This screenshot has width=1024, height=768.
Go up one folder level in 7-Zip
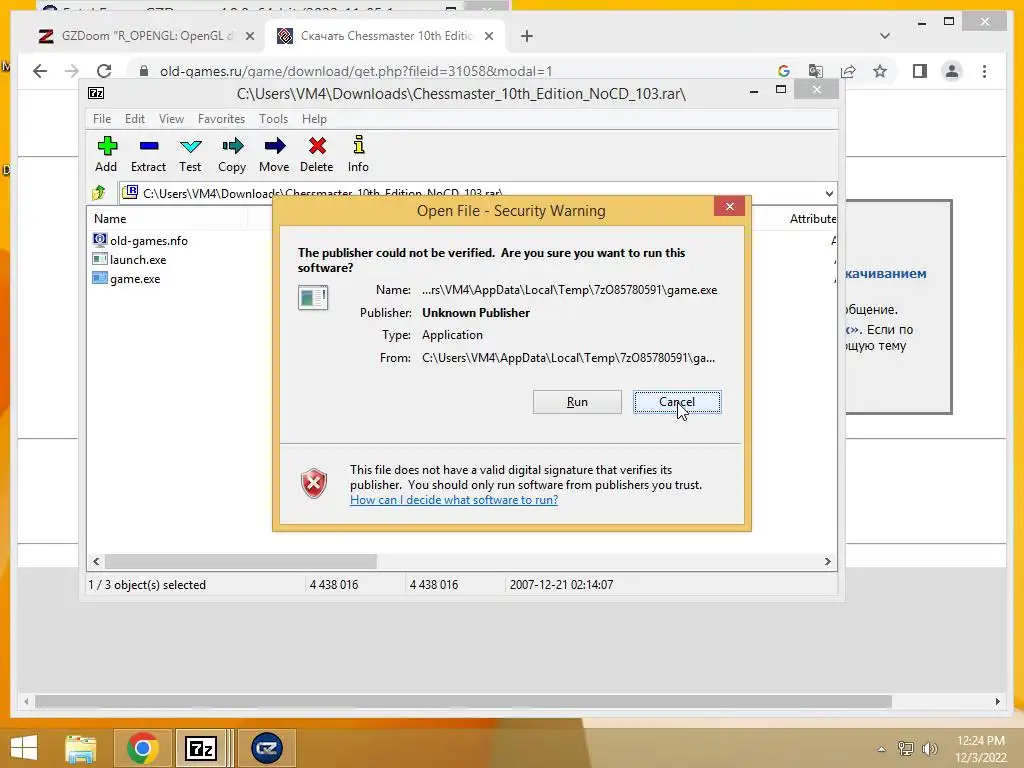pyautogui.click(x=99, y=193)
